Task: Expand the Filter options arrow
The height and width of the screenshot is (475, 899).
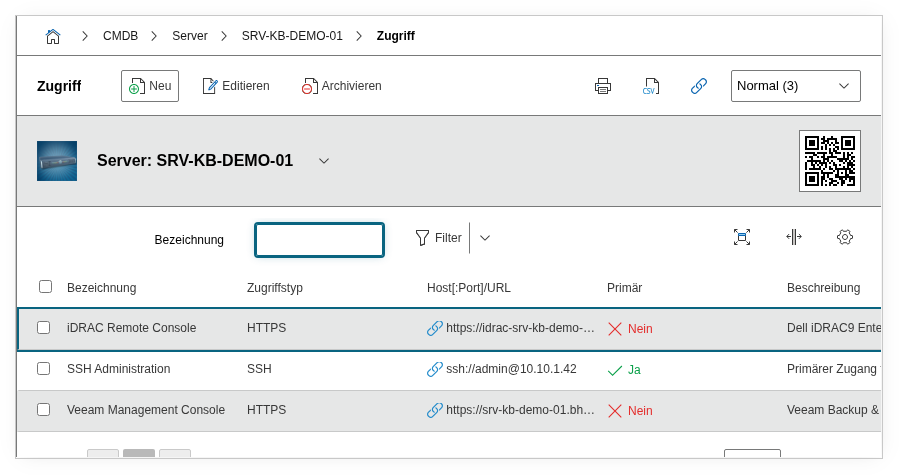Action: tap(485, 238)
